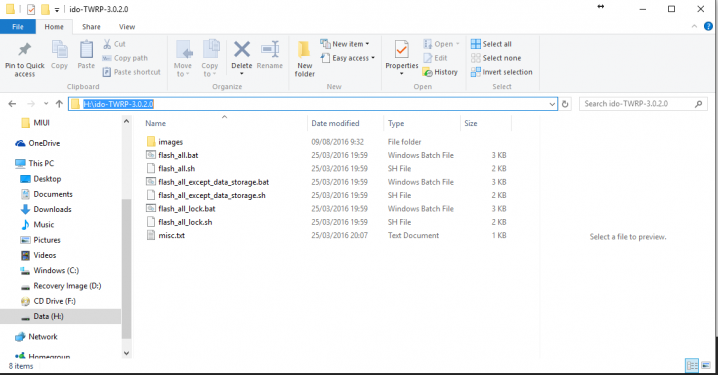Select Data (H:) drive
Viewport: 718px width, 375px height.
(x=48, y=316)
